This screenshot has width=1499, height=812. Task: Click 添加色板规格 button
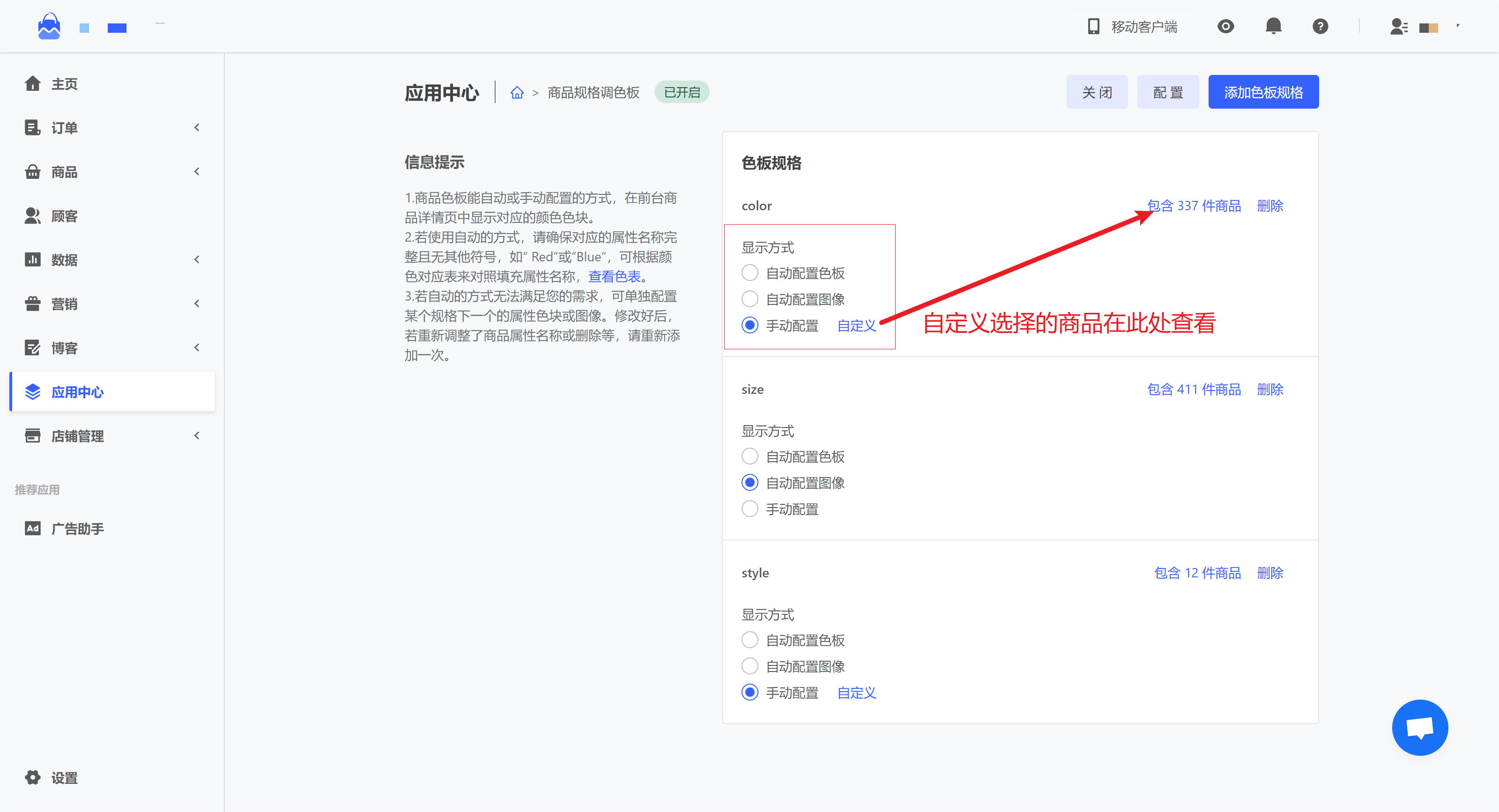point(1263,92)
